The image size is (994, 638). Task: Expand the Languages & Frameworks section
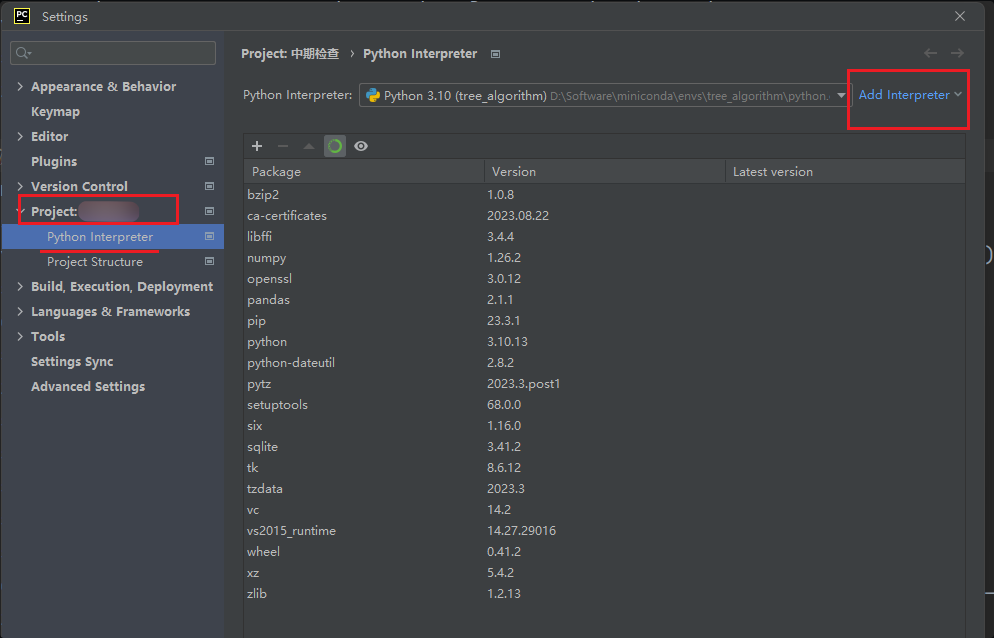[x=20, y=312]
